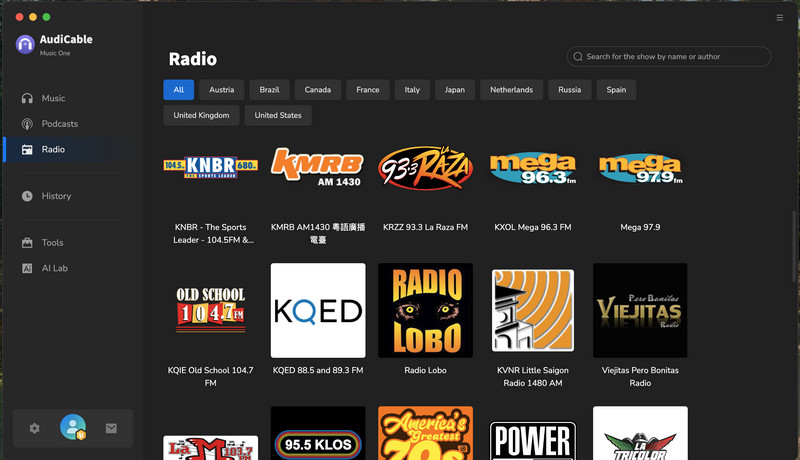The image size is (800, 460).
Task: Open the Radio Lobo station logo
Action: pos(425,310)
